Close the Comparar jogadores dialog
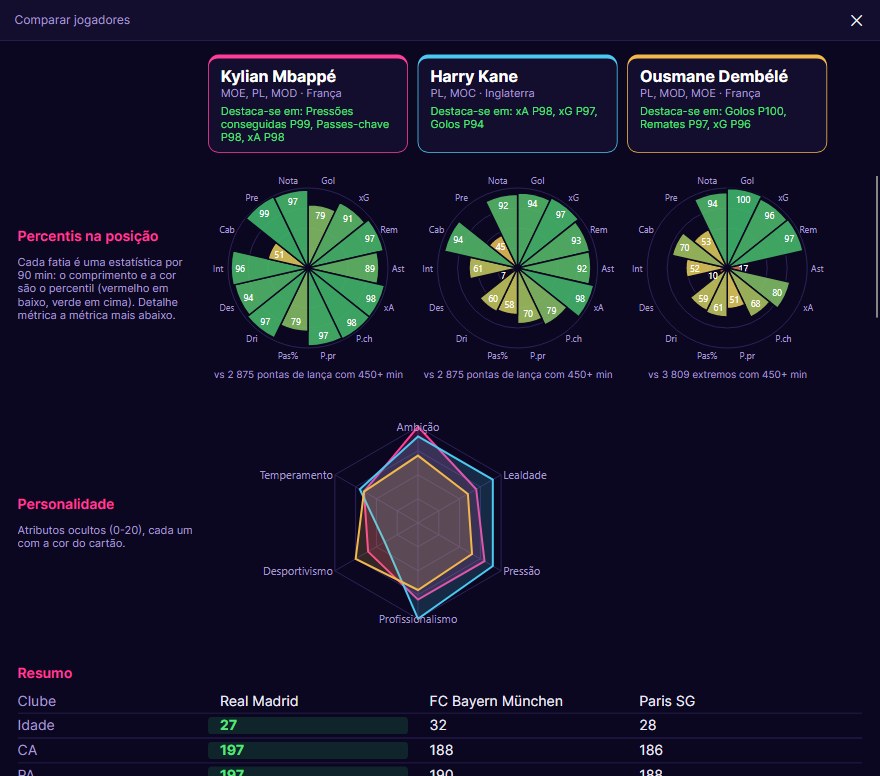This screenshot has height=776, width=880. pos(856,20)
